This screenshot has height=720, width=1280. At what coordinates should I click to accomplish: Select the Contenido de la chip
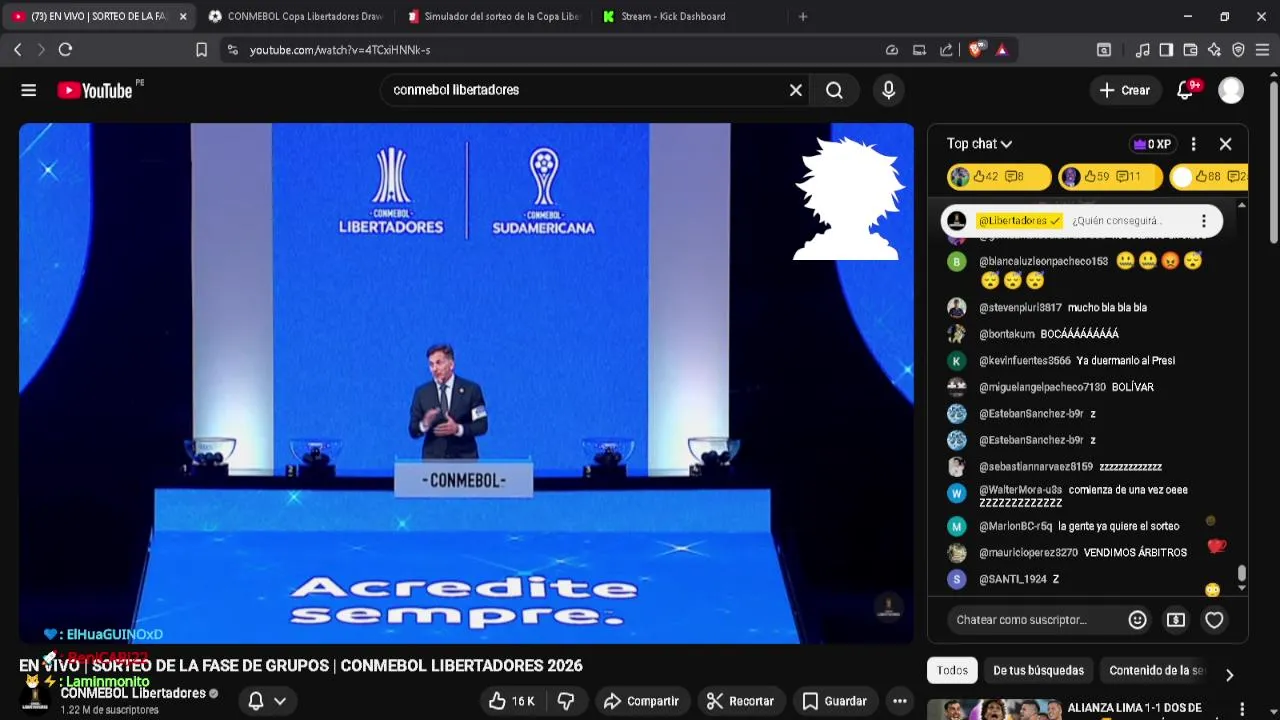[1156, 671]
